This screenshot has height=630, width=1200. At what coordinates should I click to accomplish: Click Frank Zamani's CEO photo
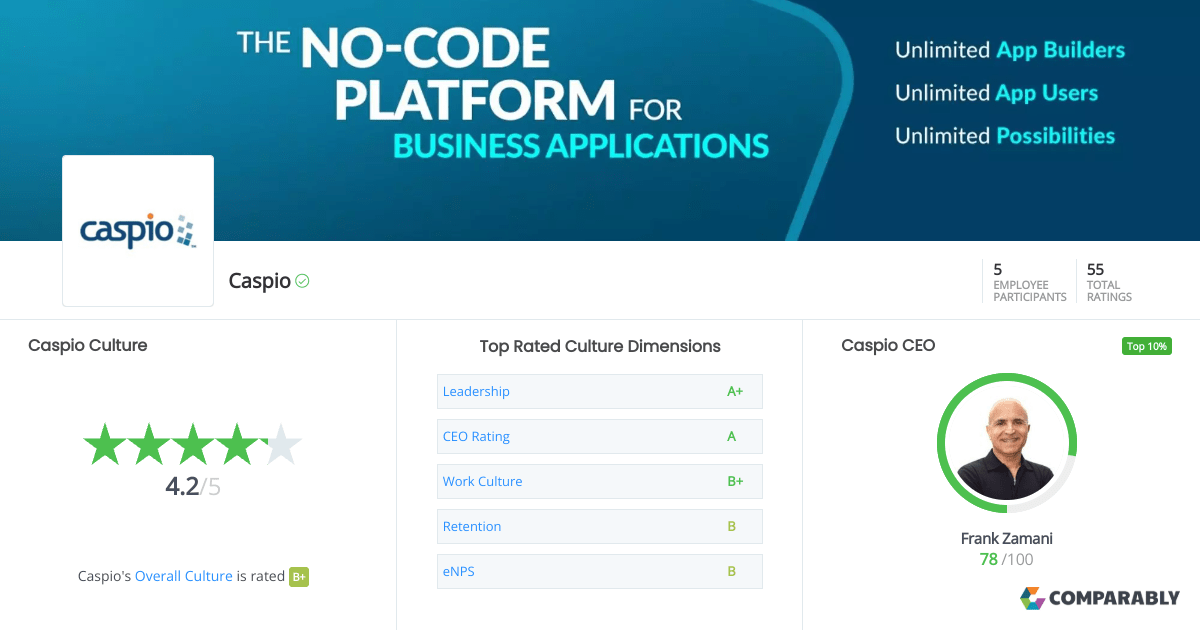point(1007,443)
